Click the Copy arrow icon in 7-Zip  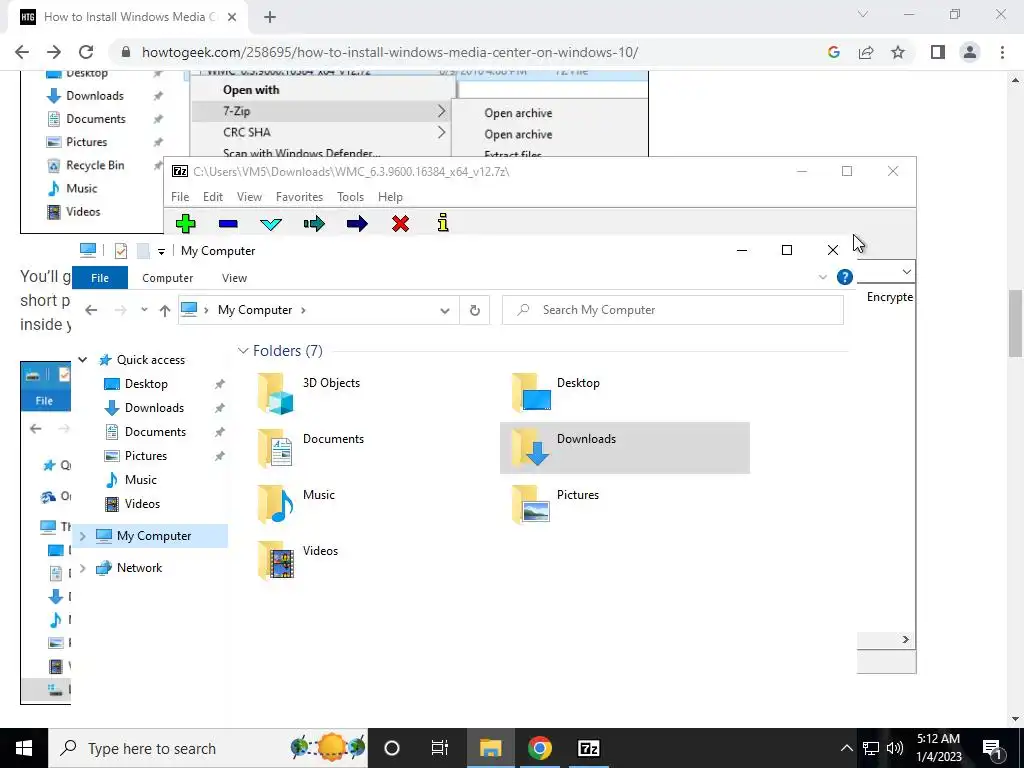pos(314,224)
